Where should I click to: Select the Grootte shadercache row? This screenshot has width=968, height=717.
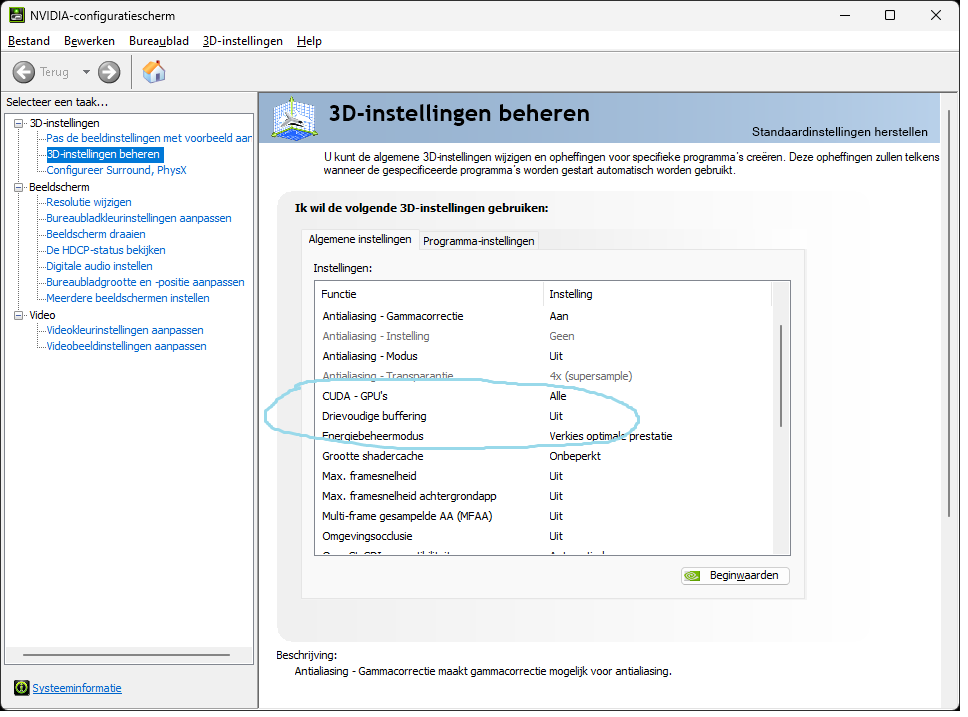click(x=543, y=456)
